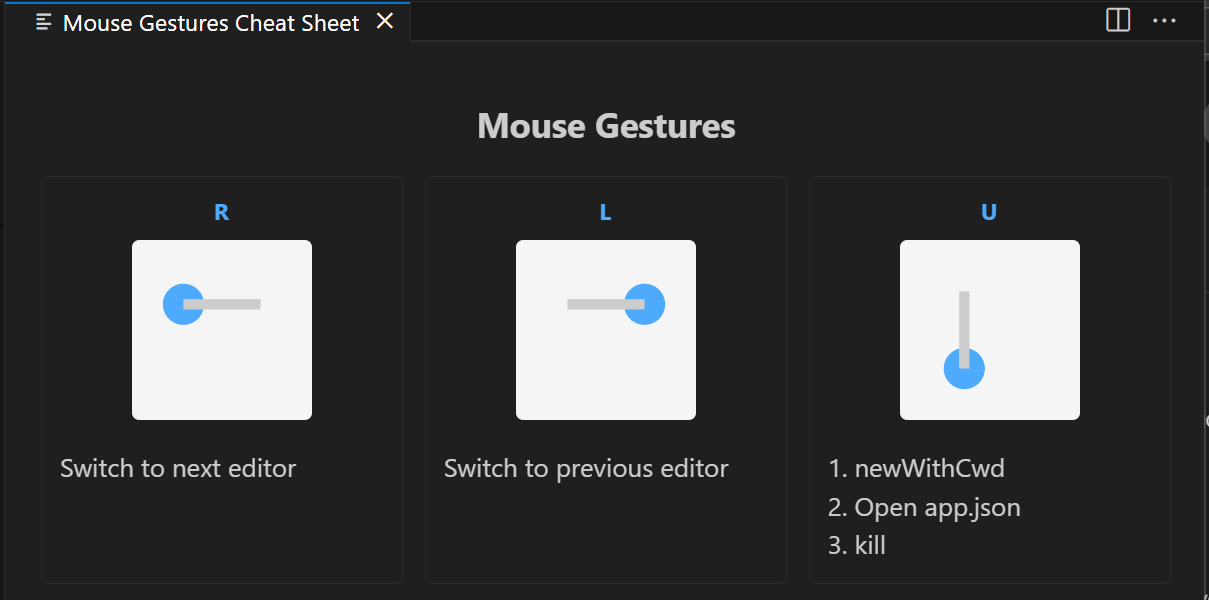Click the Mouse Gestures heading

point(606,126)
